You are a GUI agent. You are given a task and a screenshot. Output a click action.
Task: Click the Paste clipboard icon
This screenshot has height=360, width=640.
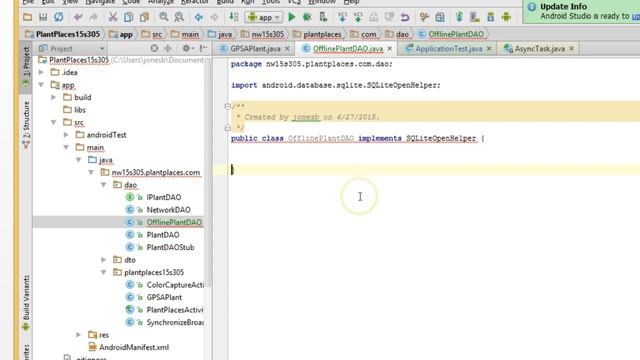click(x=144, y=17)
